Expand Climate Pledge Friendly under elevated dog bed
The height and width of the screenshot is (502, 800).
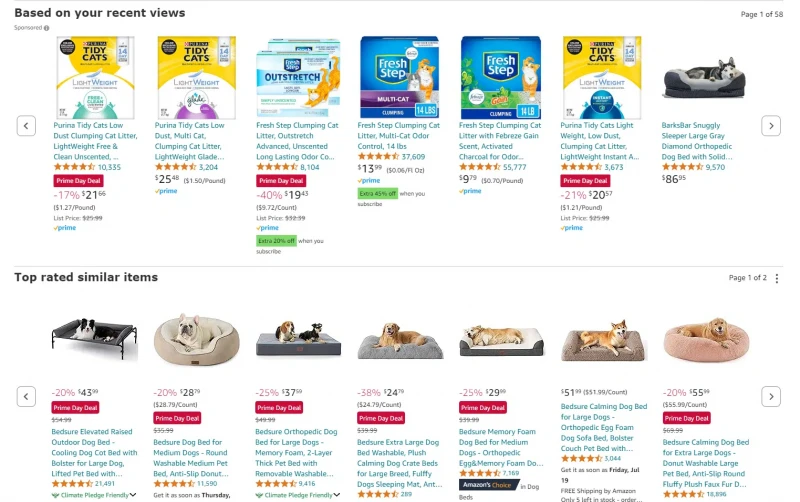coord(94,495)
